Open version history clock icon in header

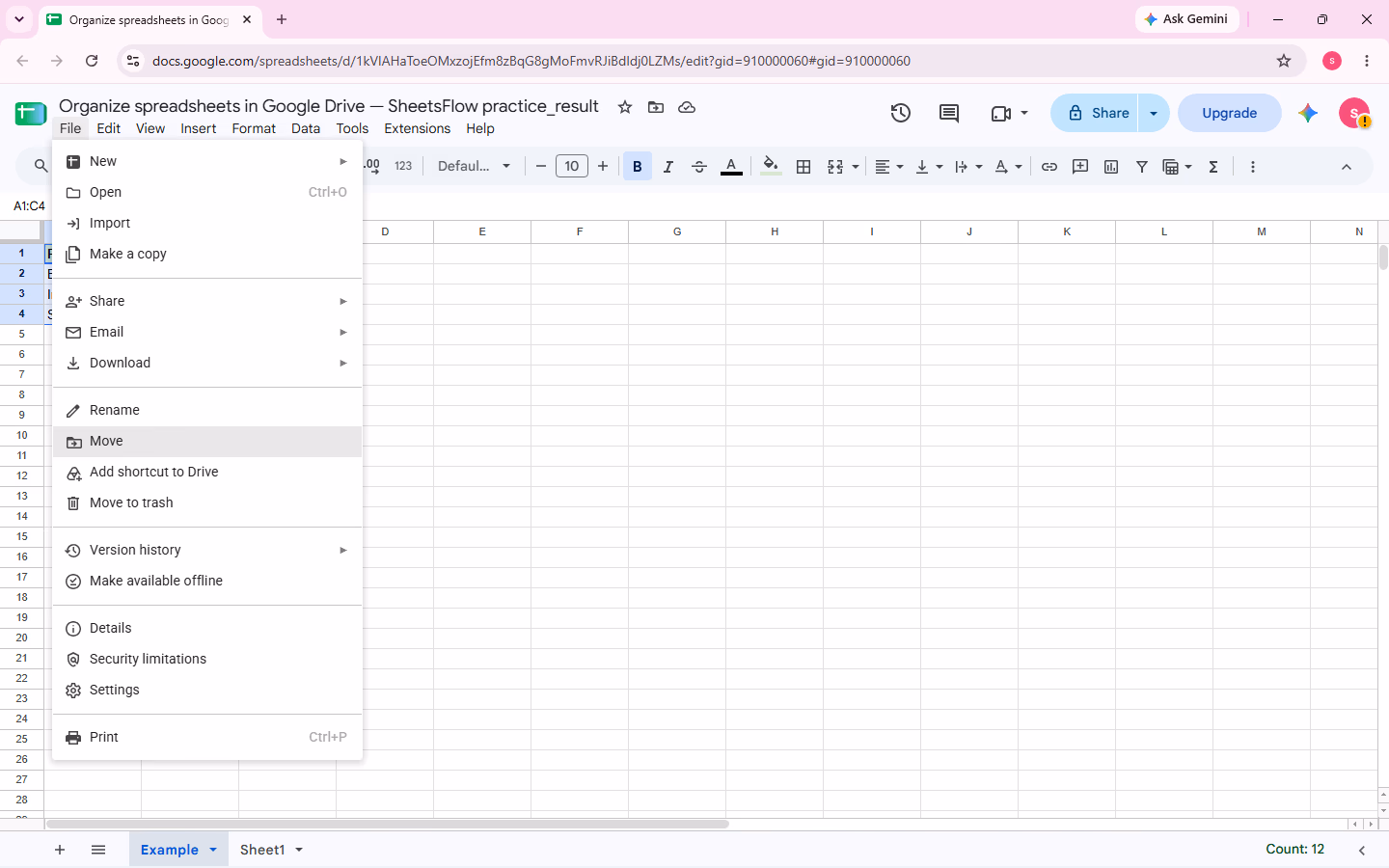tap(900, 113)
